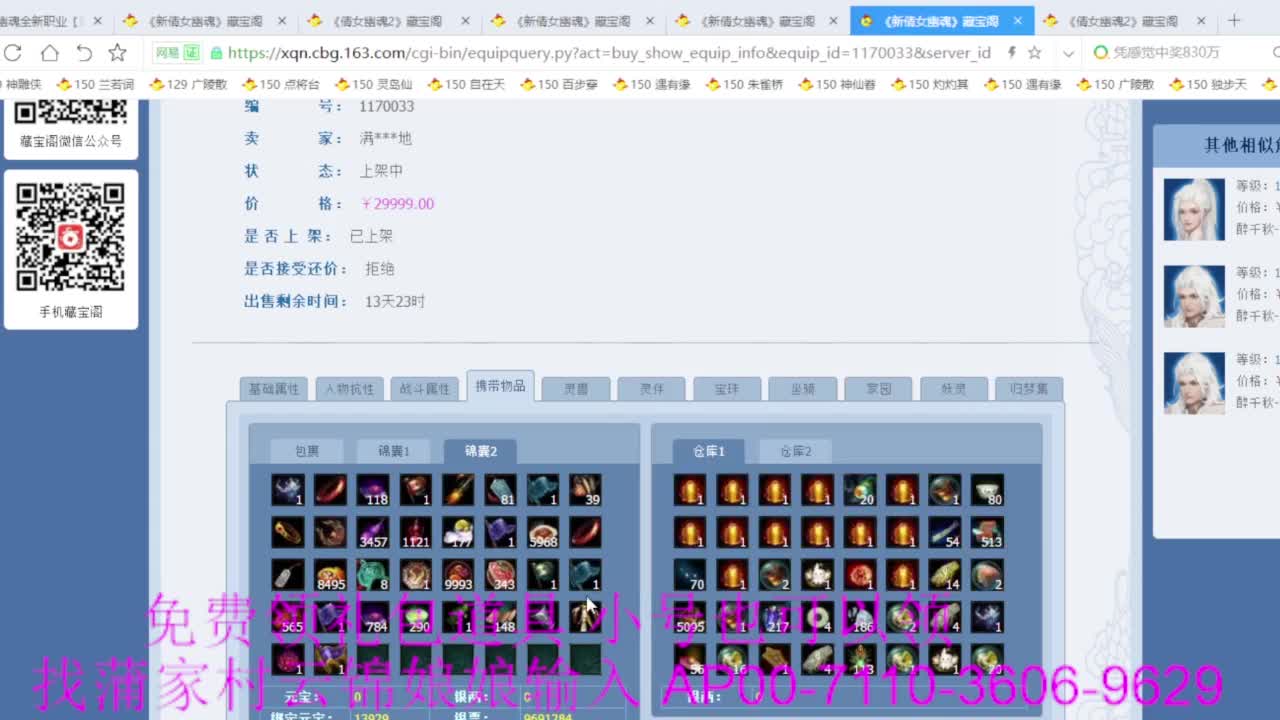Show the 锦囊2 sub-tab

[480, 451]
